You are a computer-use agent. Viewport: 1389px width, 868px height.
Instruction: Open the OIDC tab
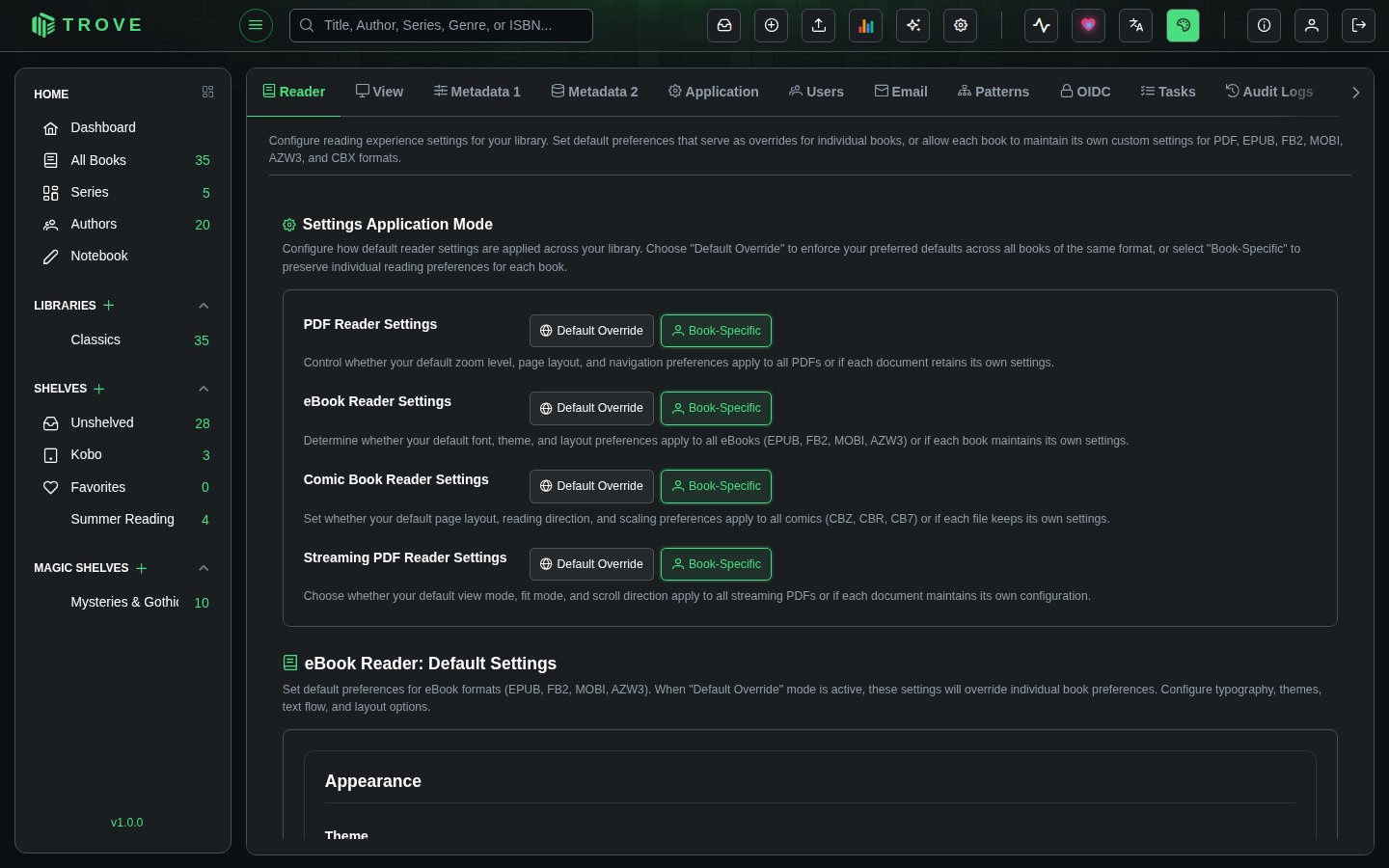pos(1085,92)
